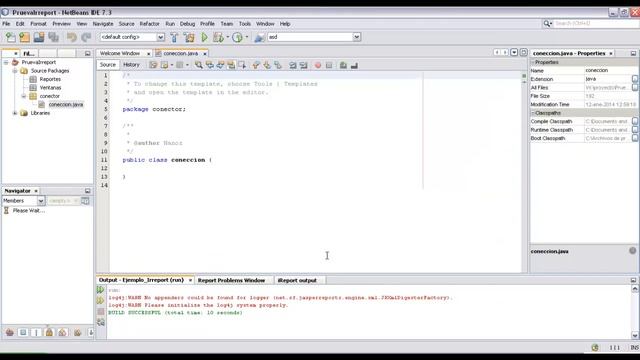Image resolution: width=640 pixels, height=360 pixels.
Task: Click the Undo toolbar icon
Action: (72, 38)
